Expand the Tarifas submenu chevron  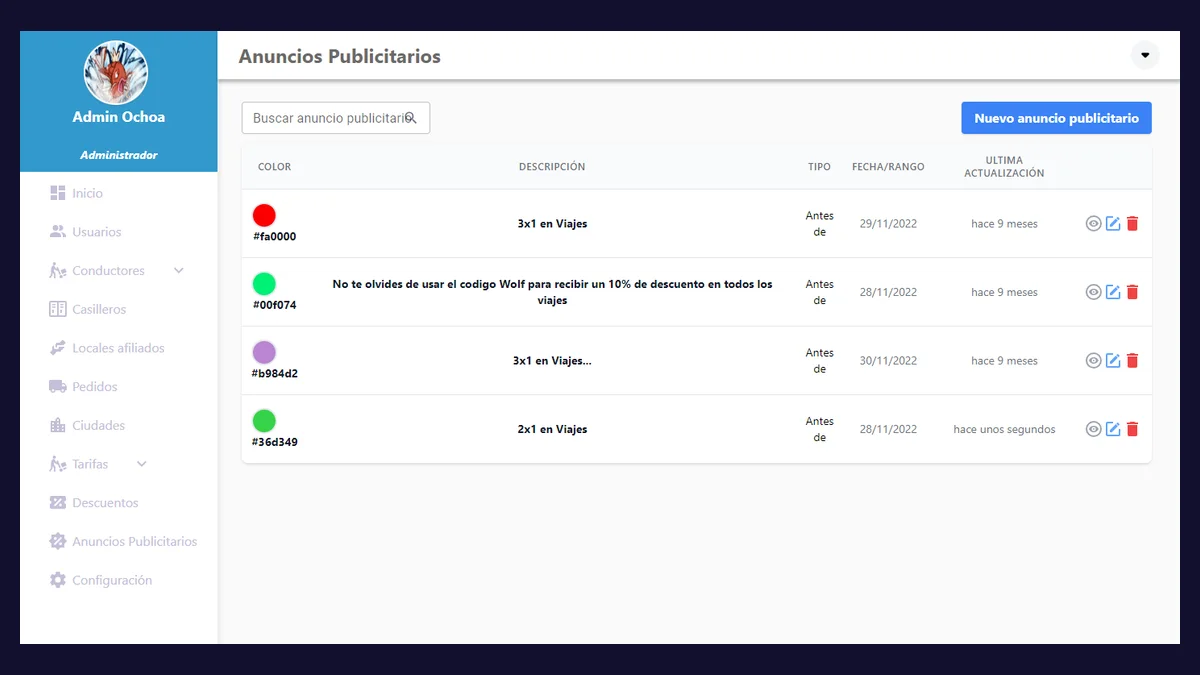pyautogui.click(x=142, y=464)
